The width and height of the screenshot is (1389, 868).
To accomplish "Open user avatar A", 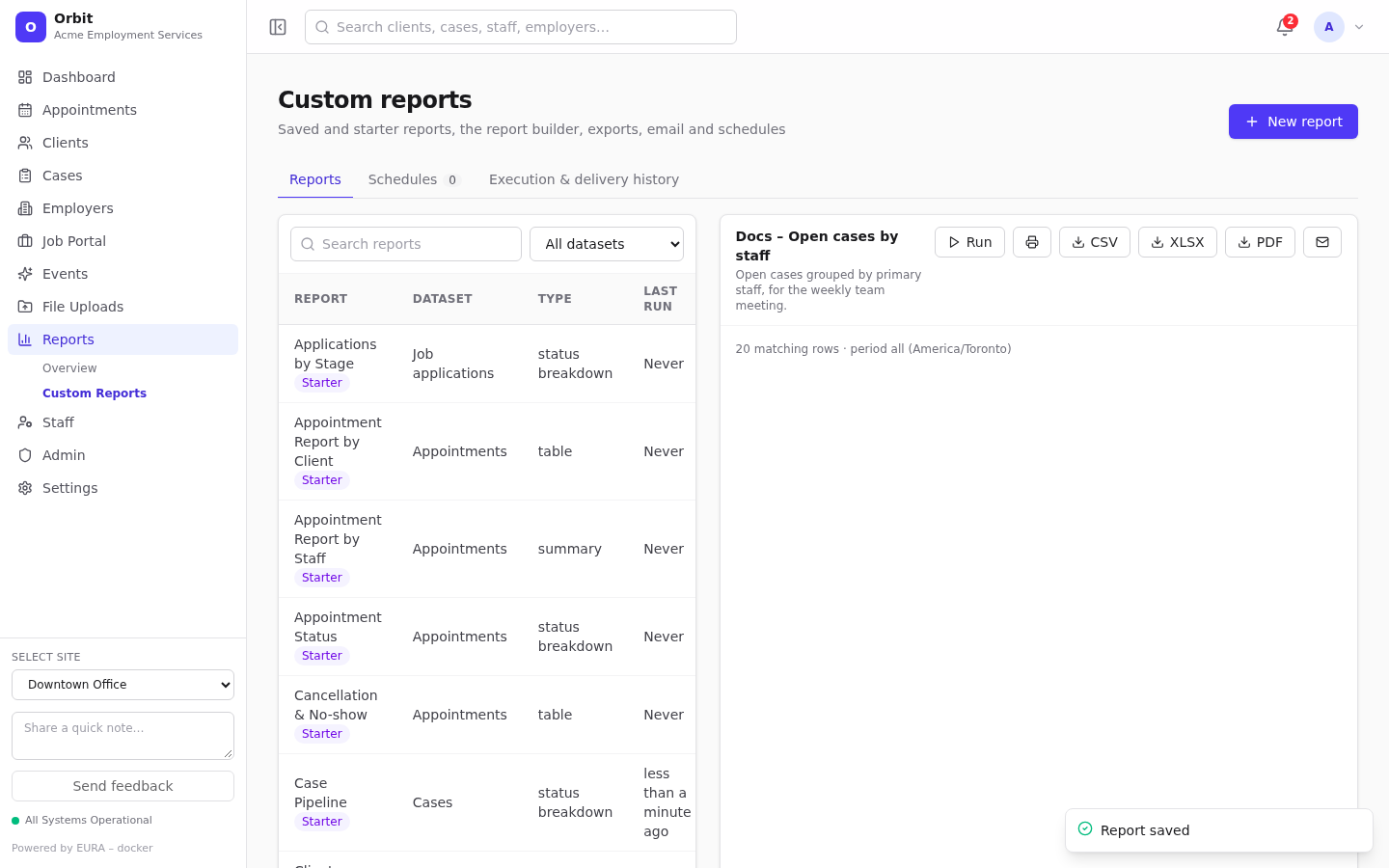I will point(1329,27).
